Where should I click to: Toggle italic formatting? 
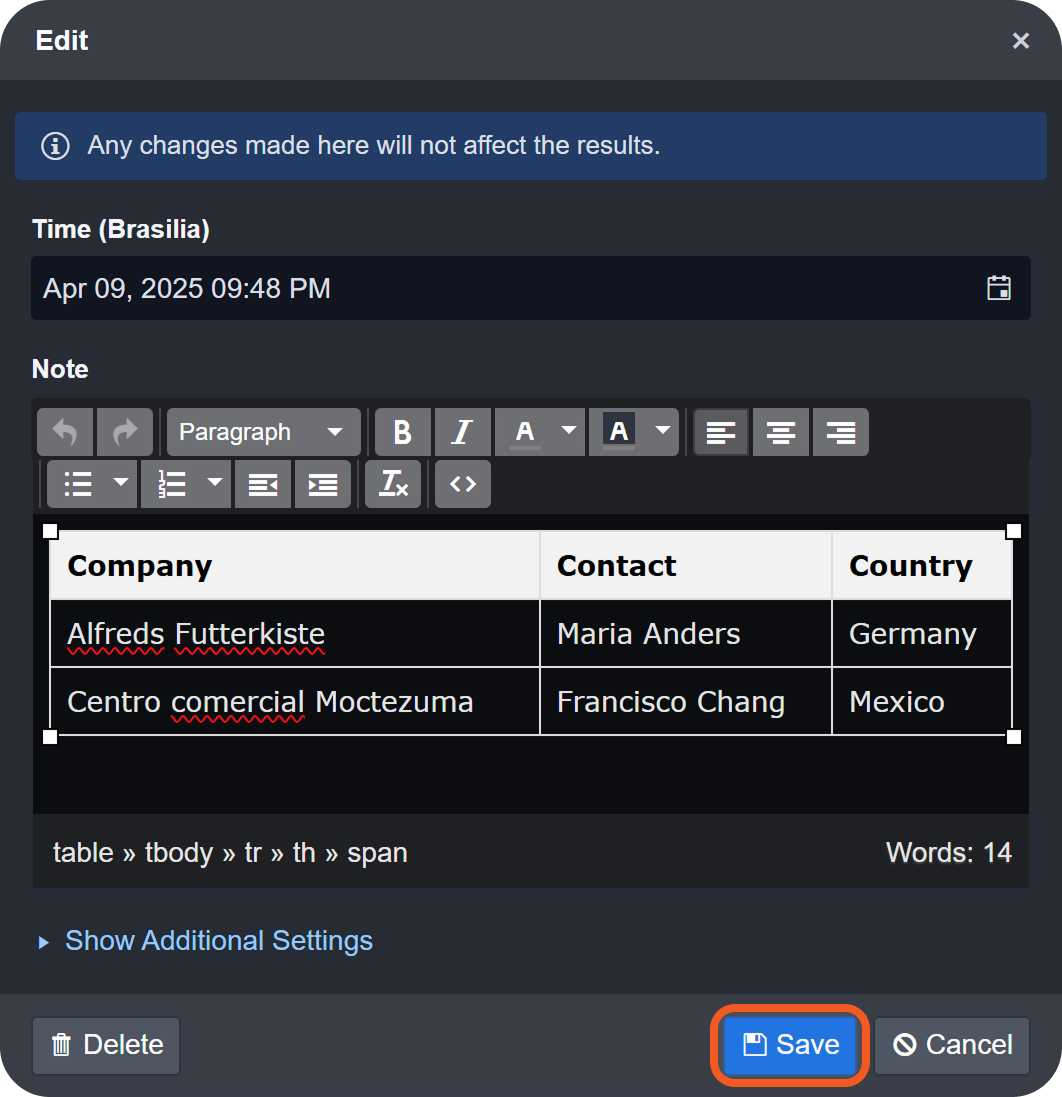[462, 432]
